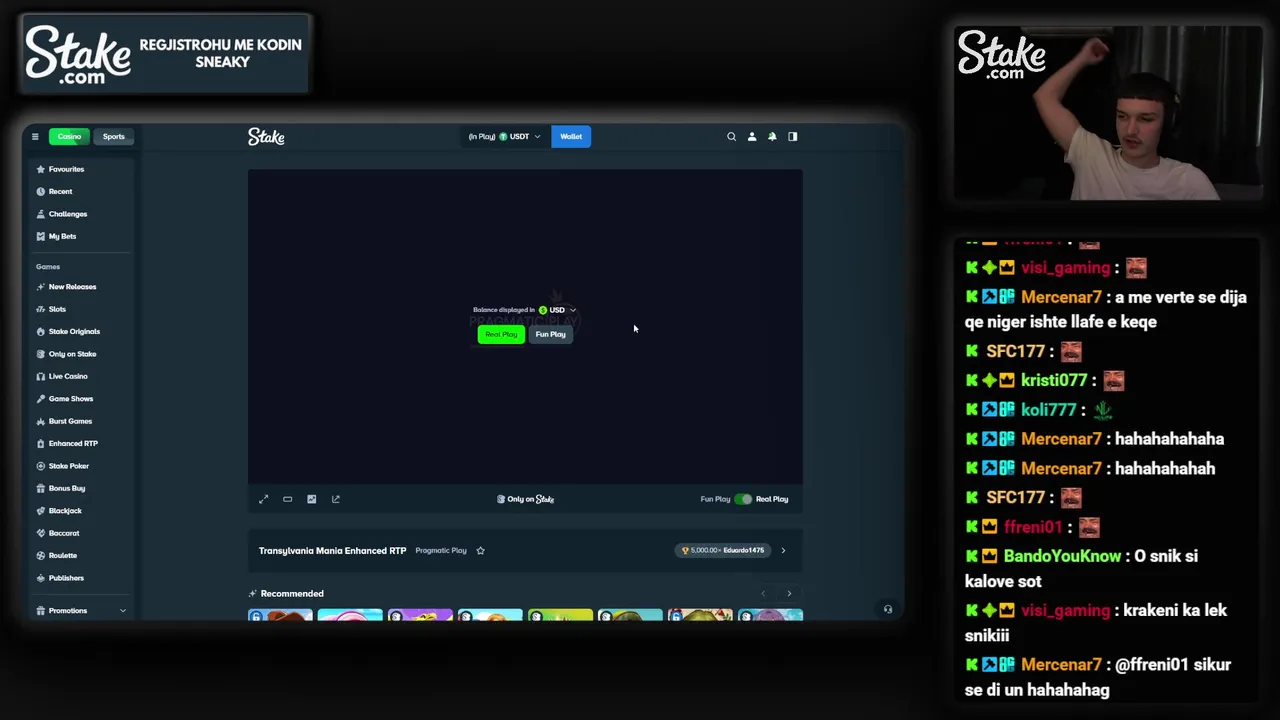Open My Bets in the sidebar
Screen dimensions: 1280x720
[62, 236]
